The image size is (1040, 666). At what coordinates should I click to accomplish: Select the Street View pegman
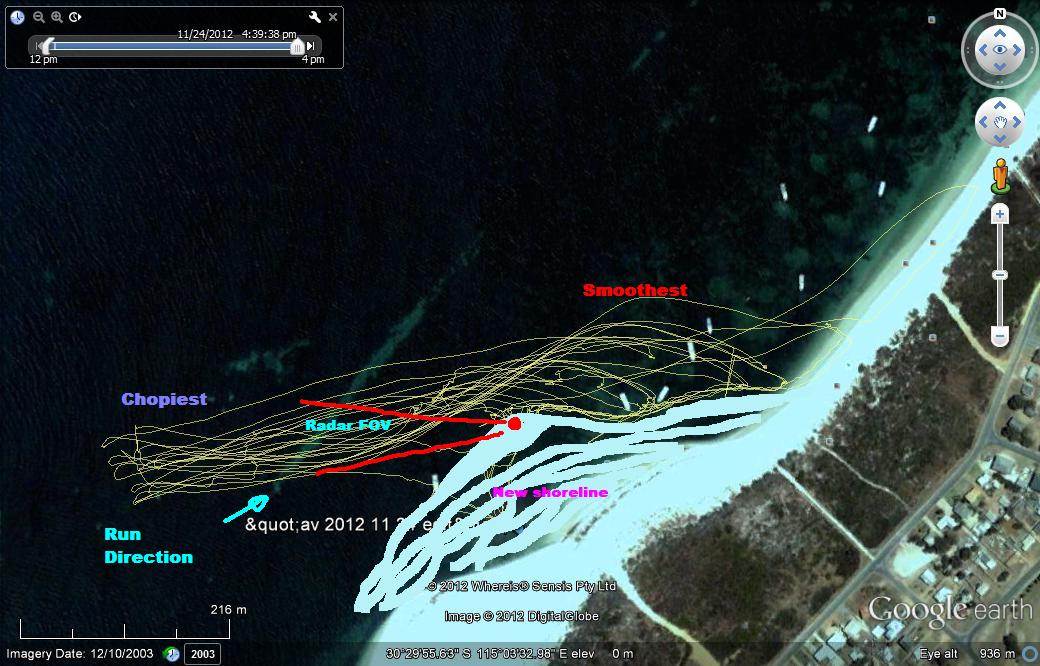[x=999, y=176]
